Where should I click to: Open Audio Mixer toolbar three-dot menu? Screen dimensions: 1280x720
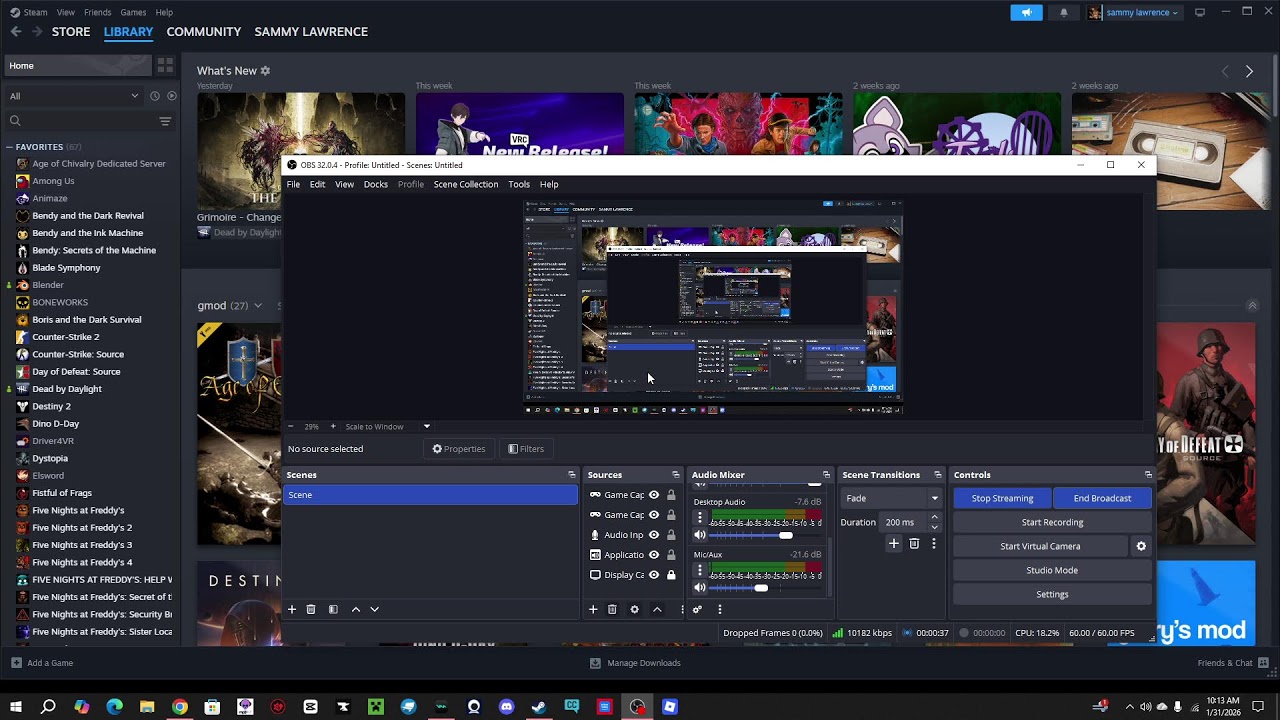coord(719,609)
